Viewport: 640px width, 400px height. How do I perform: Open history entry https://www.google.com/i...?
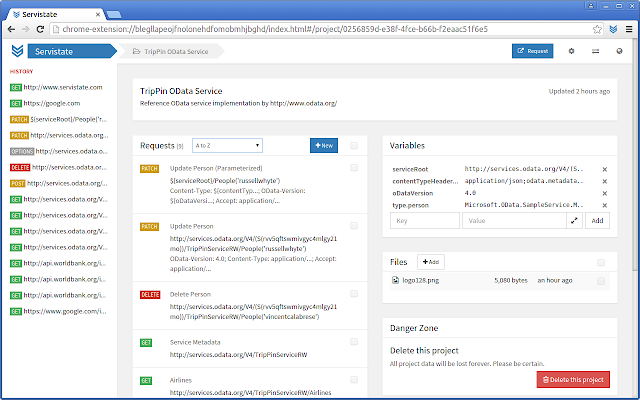[x=59, y=311]
